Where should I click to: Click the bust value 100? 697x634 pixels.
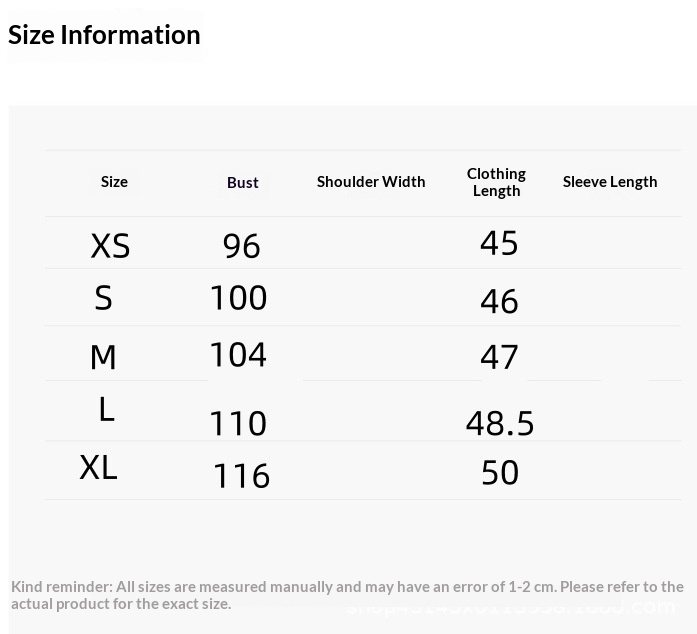click(x=239, y=297)
